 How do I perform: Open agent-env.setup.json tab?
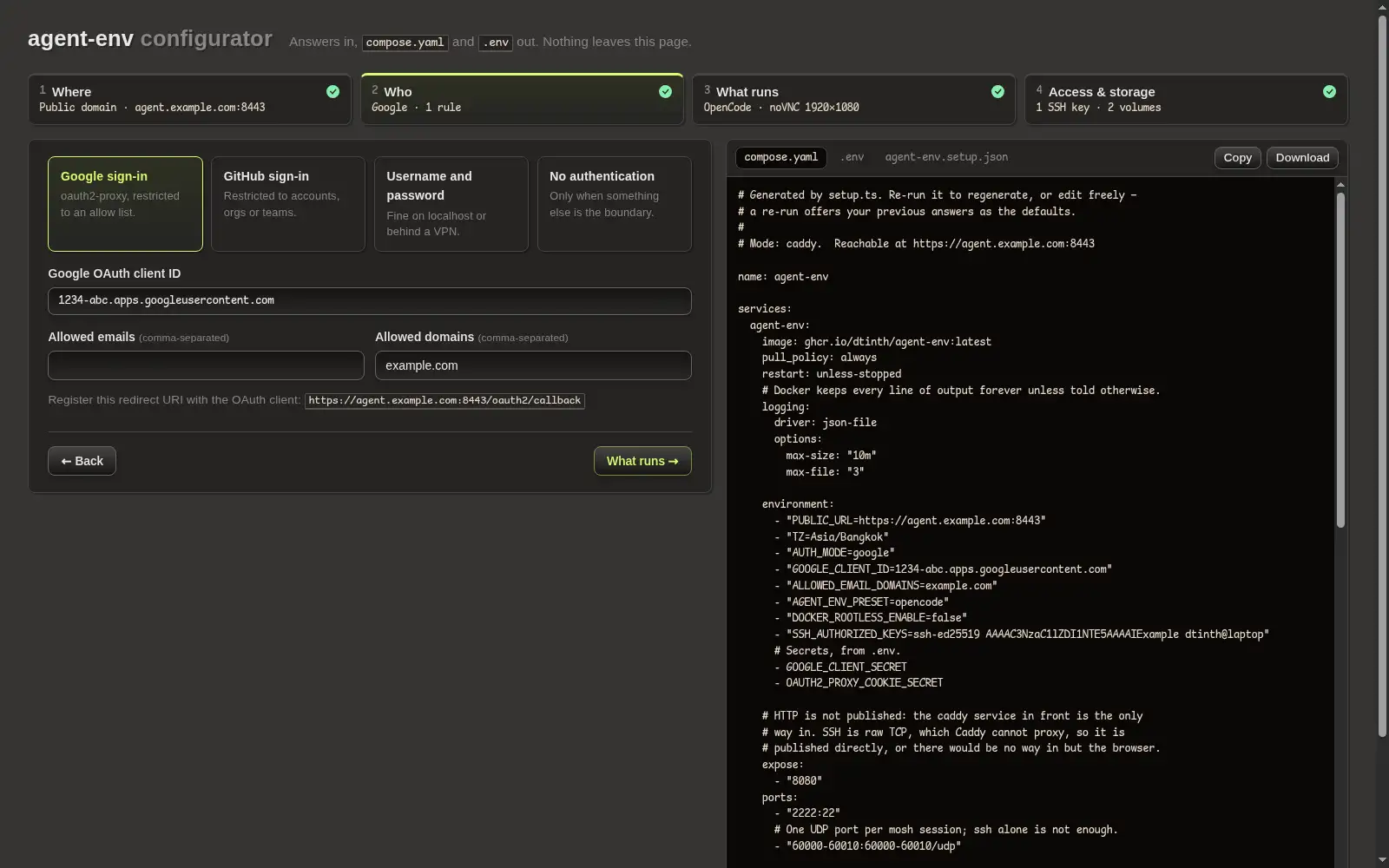[946, 157]
